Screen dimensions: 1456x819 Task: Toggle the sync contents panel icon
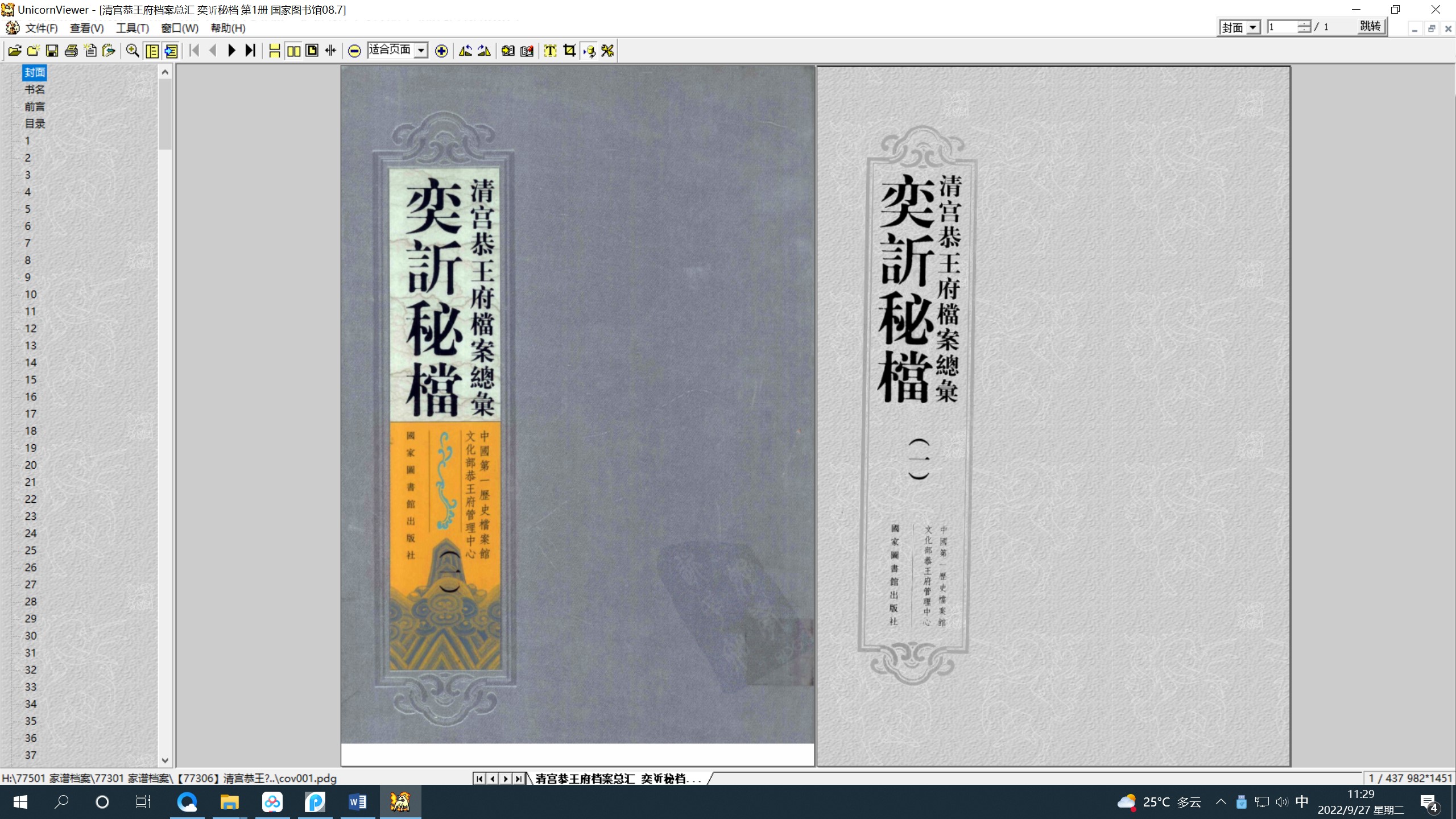pyautogui.click(x=171, y=51)
